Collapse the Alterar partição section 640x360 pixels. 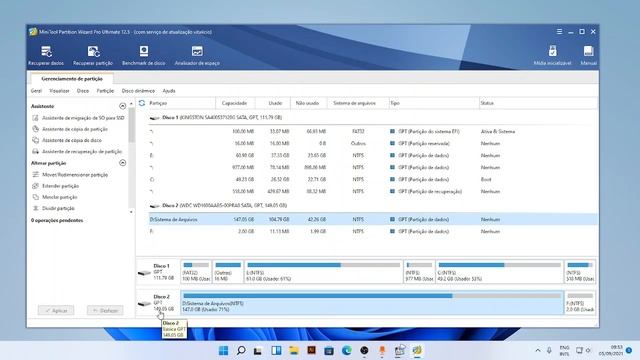click(x=122, y=163)
